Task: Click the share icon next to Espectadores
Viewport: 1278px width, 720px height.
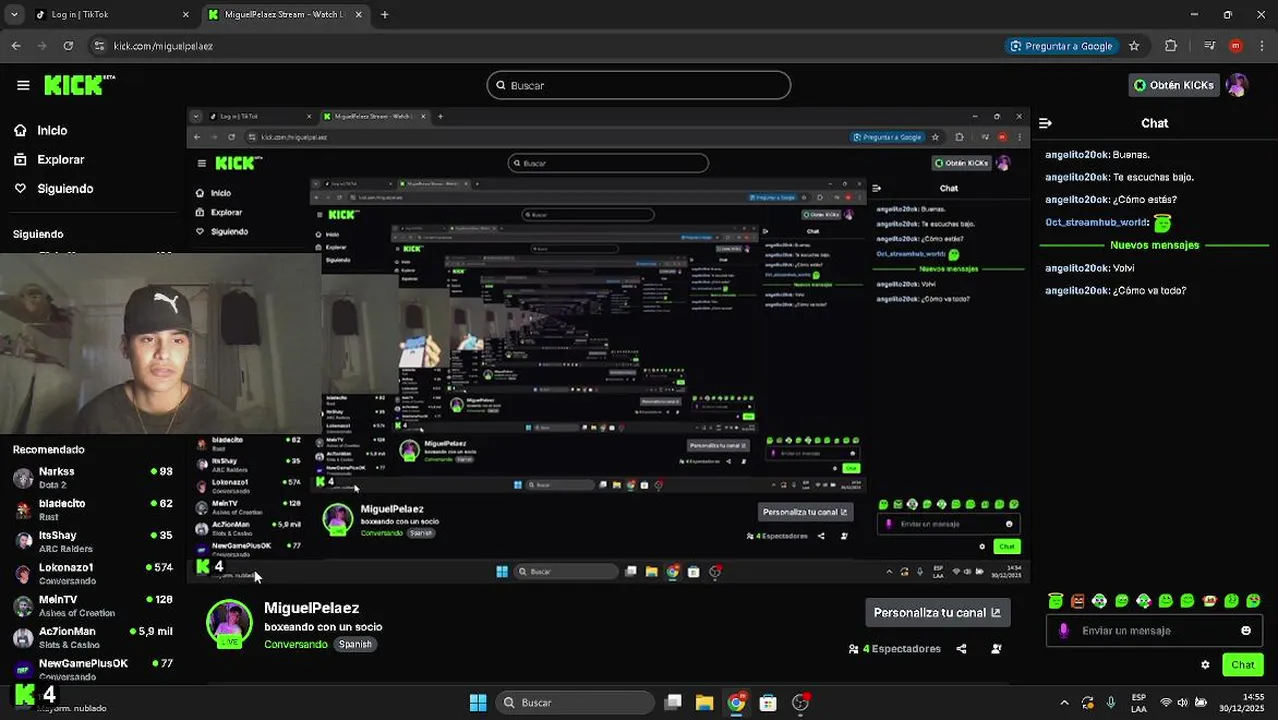Action: pos(961,649)
